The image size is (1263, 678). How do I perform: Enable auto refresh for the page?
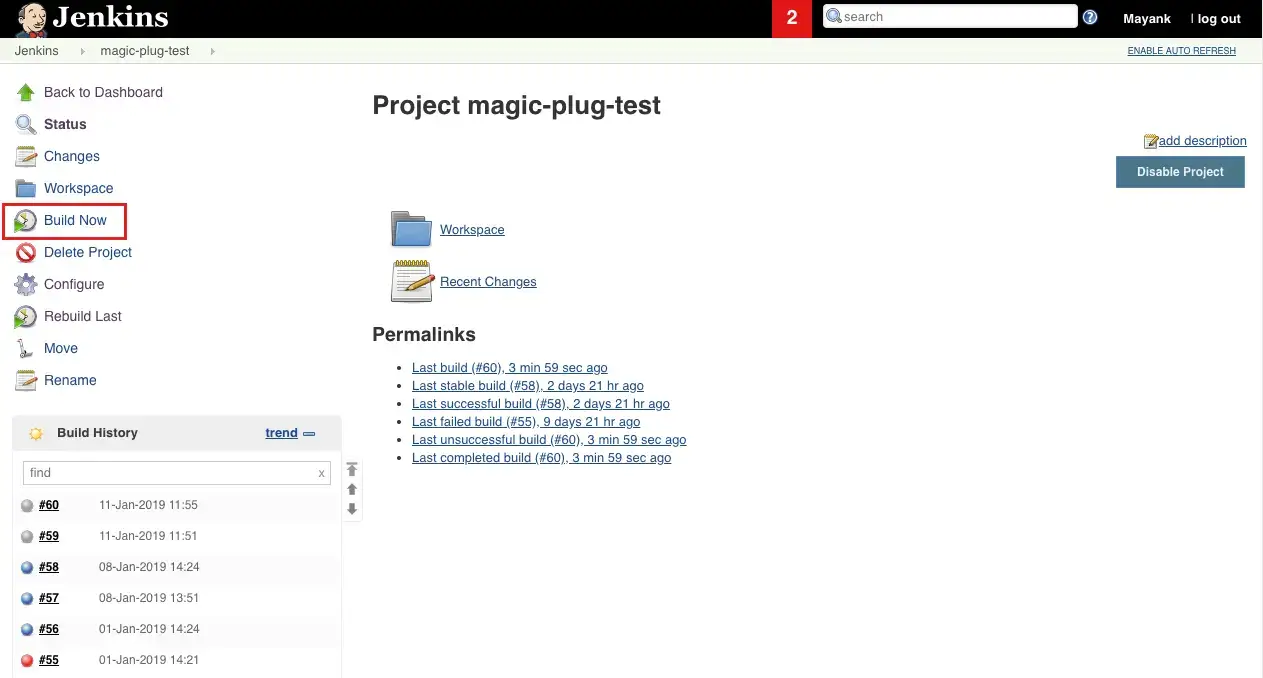[1181, 50]
